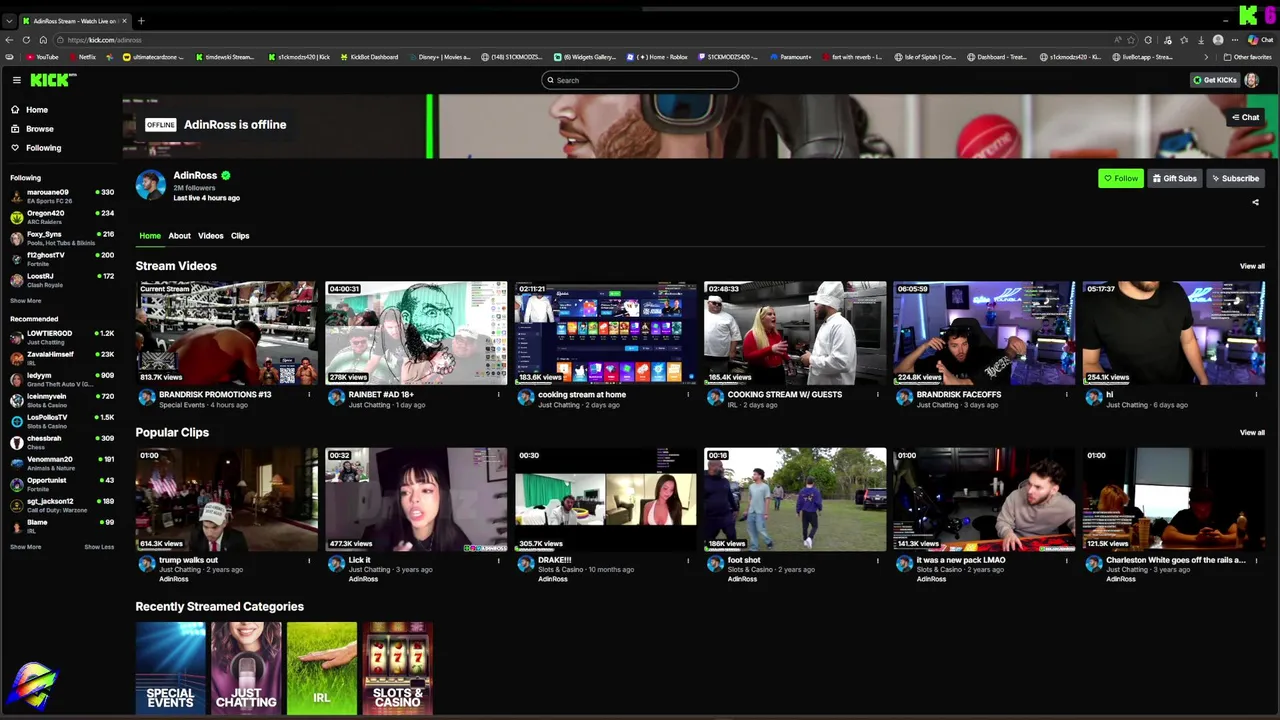
Task: Click the Get KICKs button
Action: coord(1215,80)
